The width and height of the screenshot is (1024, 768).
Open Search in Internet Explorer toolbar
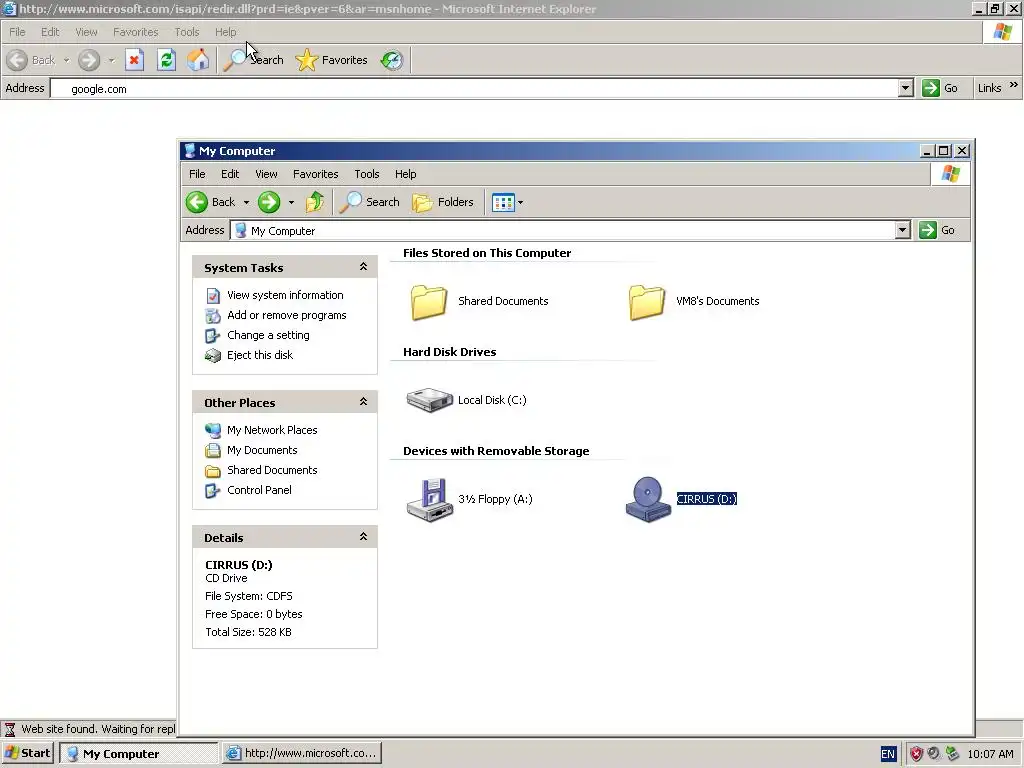[x=253, y=60]
